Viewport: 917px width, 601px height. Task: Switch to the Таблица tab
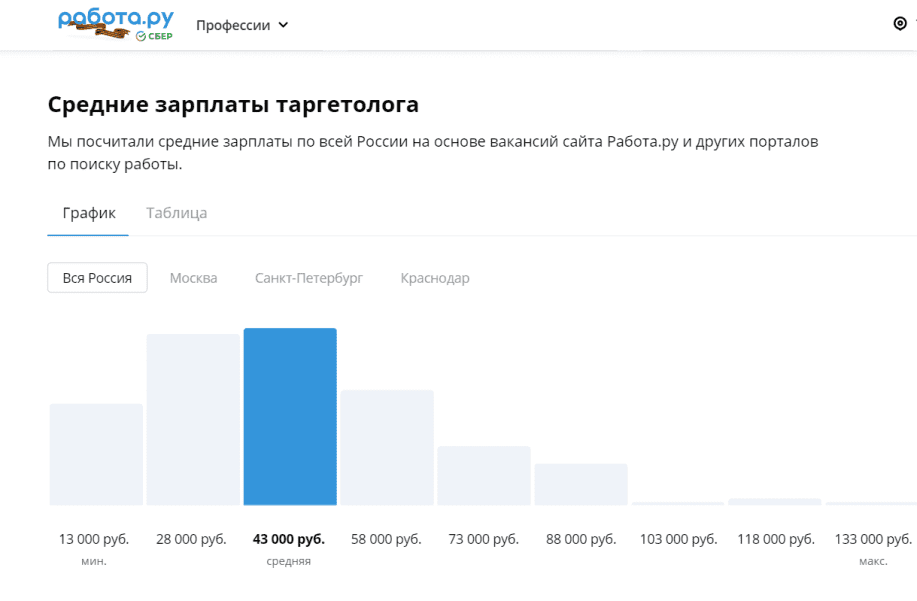coord(176,213)
